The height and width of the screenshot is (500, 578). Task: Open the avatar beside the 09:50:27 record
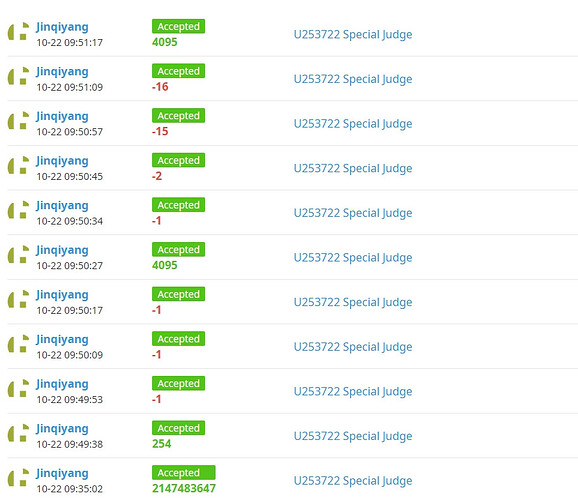pos(18,254)
